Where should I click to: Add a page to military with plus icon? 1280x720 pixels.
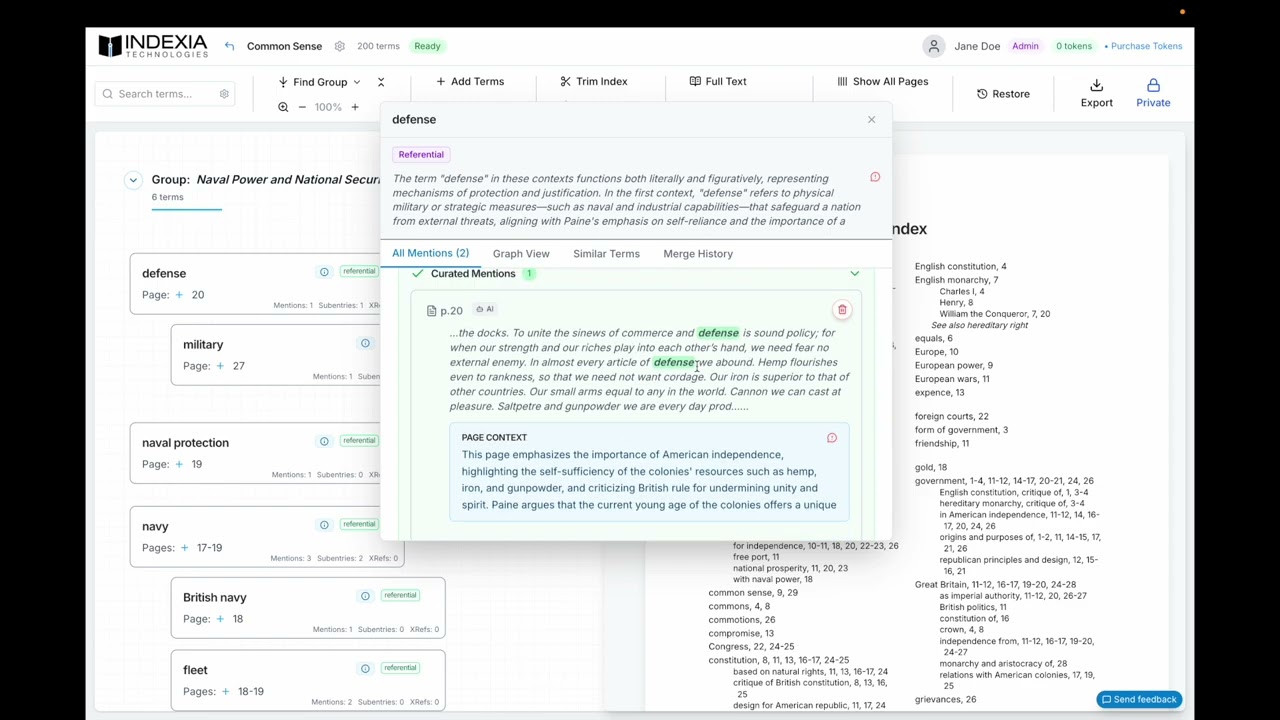tap(220, 366)
